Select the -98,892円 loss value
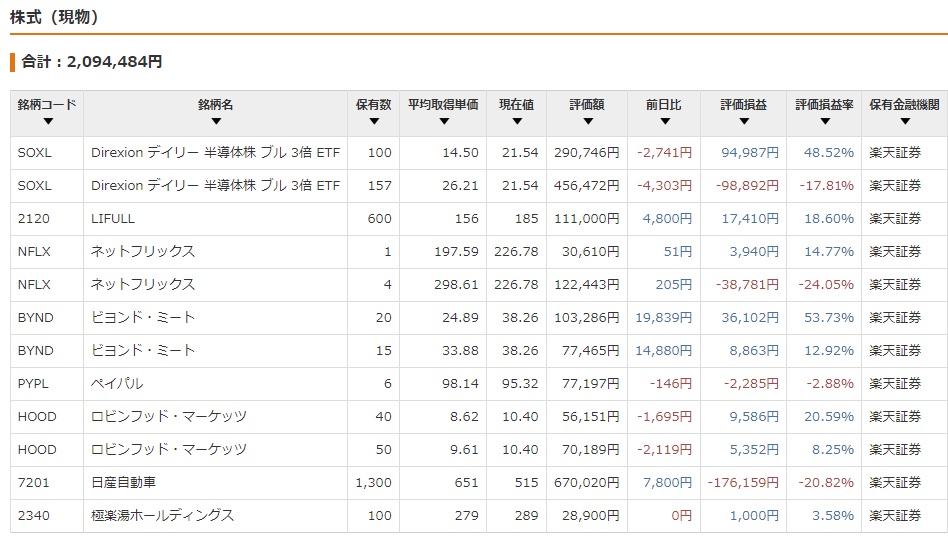The image size is (948, 541). 747,186
